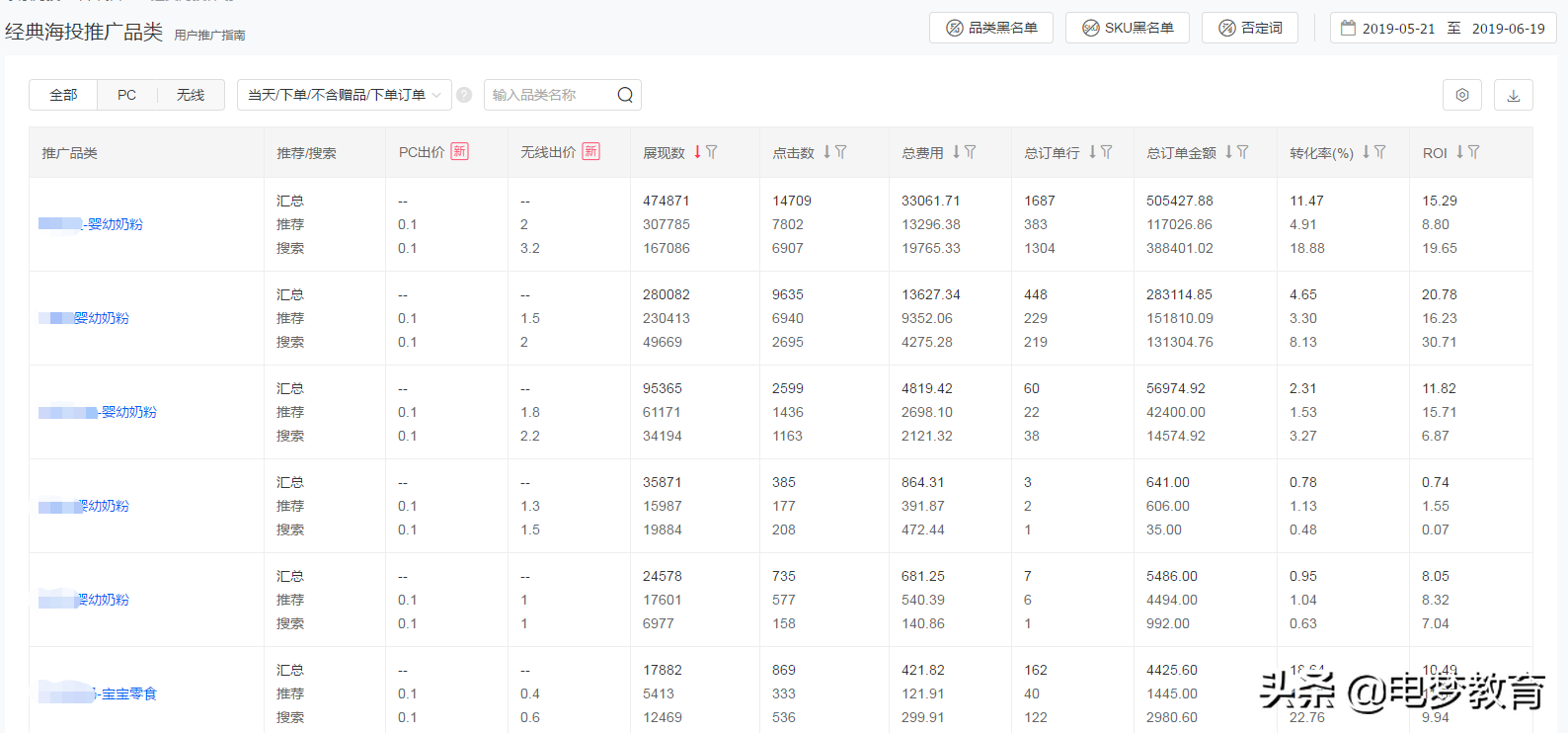This screenshot has width=1568, height=733.
Task: Focus the 输入品类名称 search field
Action: pyautogui.click(x=548, y=95)
